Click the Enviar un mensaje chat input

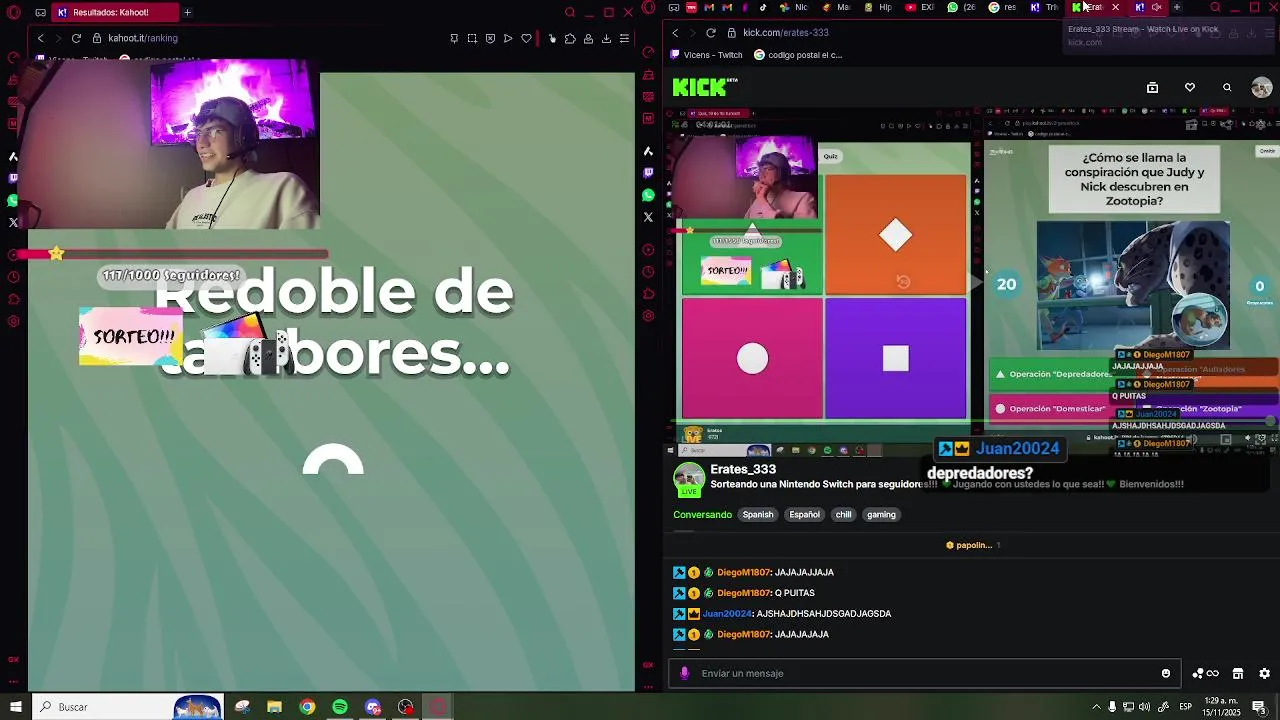pyautogui.click(x=925, y=673)
